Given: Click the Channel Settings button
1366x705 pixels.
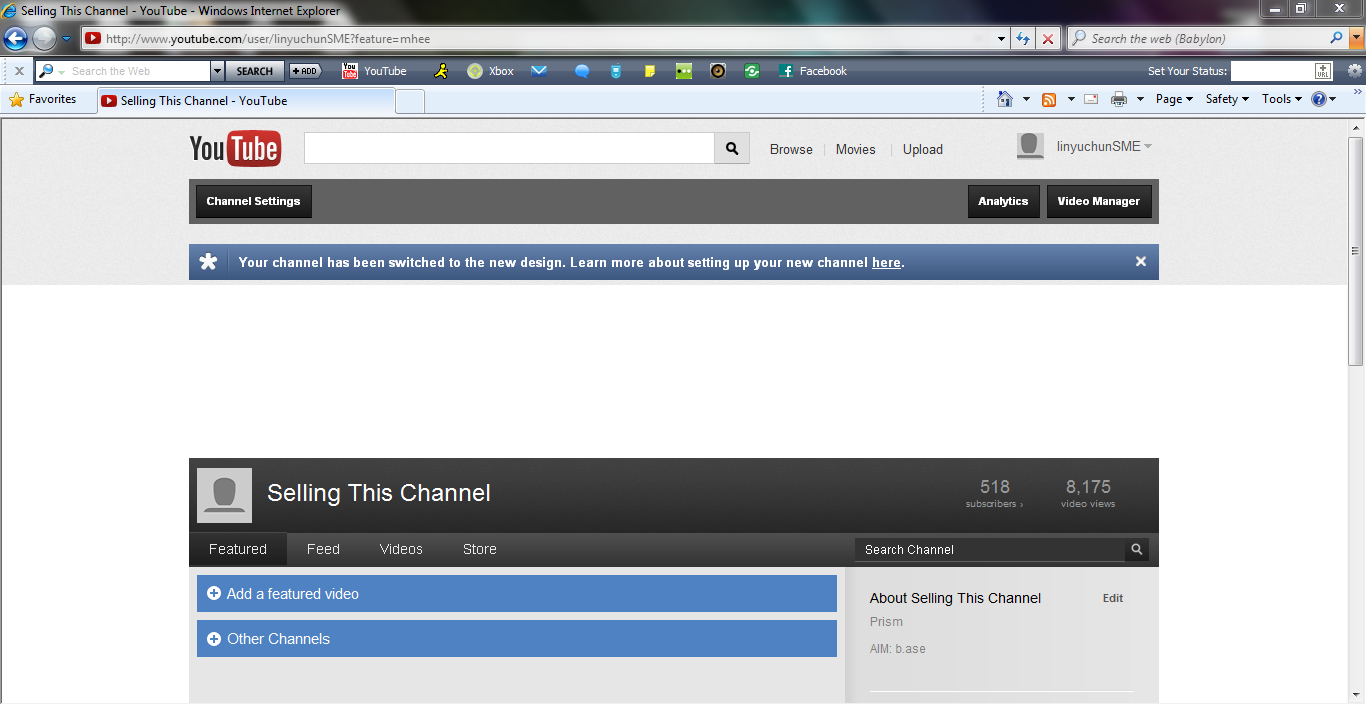Looking at the screenshot, I should (253, 201).
